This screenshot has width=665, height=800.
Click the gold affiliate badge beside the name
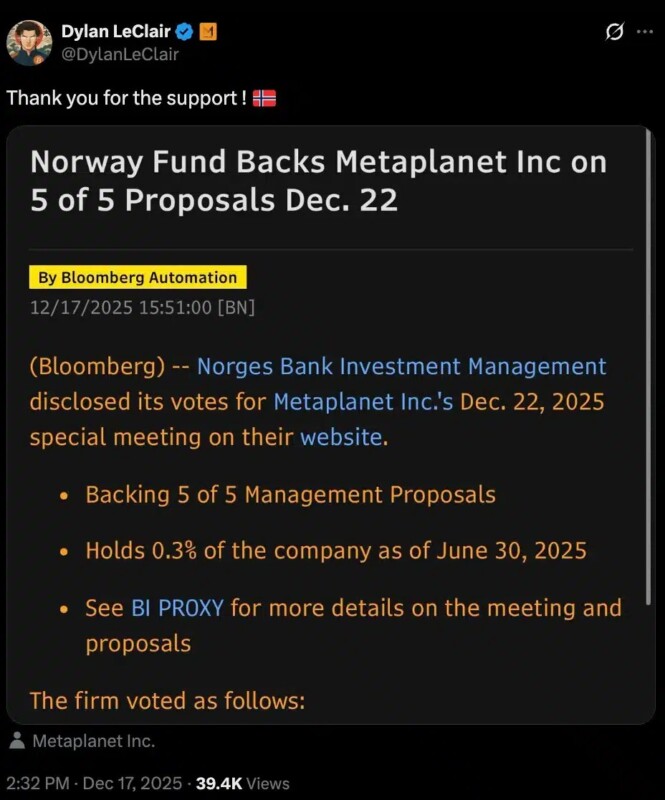pos(207,33)
